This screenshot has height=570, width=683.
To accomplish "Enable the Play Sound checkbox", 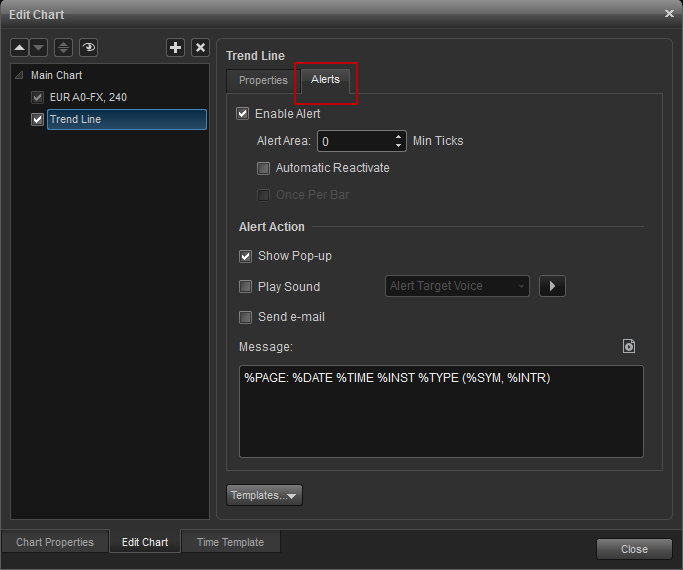I will (x=245, y=287).
